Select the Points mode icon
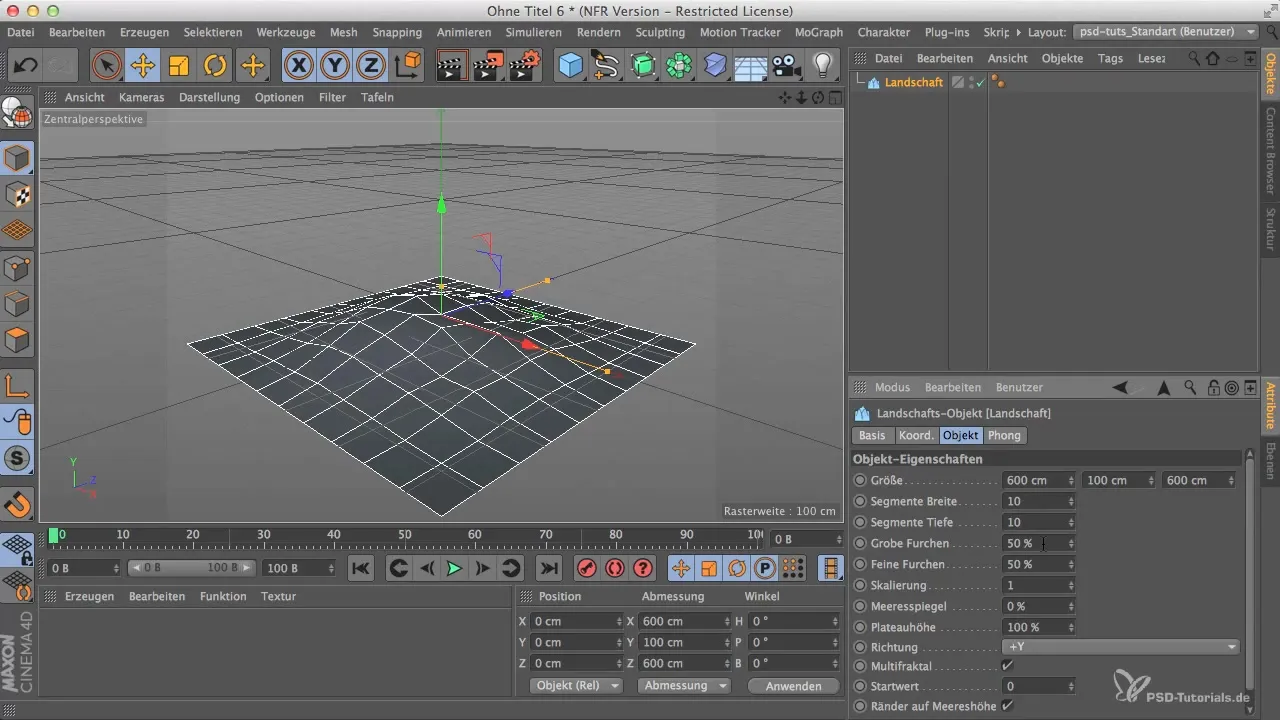Screen dimensions: 1280x720 (18, 267)
